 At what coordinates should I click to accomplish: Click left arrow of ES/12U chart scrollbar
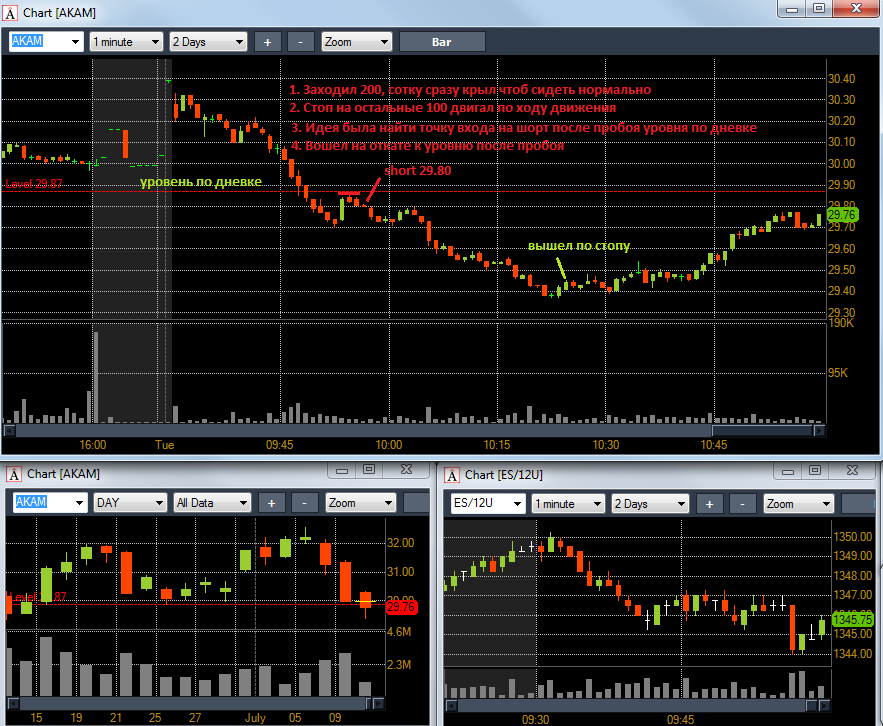tap(451, 705)
